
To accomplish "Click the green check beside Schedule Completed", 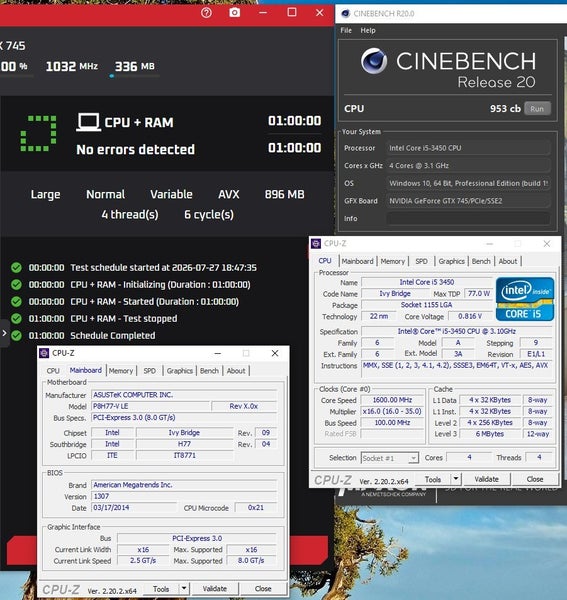I will (16, 336).
